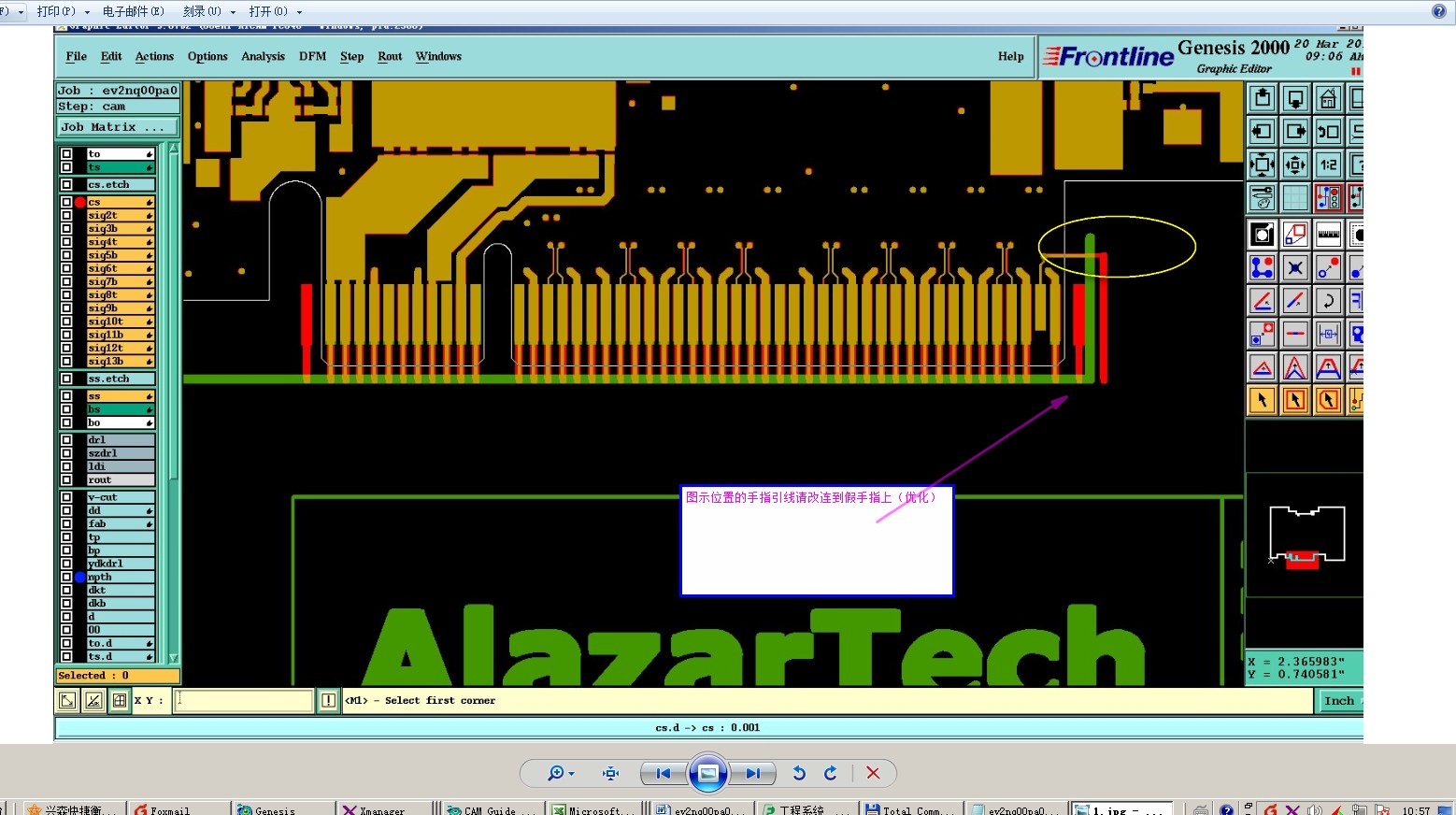This screenshot has height=815, width=1456.
Task: Click the previous view (undo zoom) icon
Action: pyautogui.click(x=1328, y=132)
